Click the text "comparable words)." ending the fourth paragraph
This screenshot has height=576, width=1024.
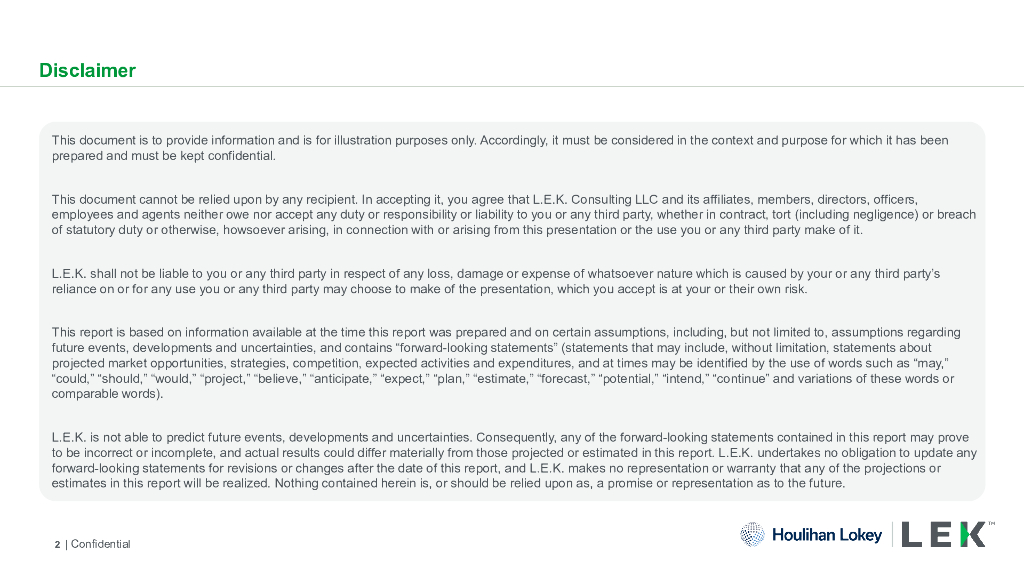pos(107,394)
